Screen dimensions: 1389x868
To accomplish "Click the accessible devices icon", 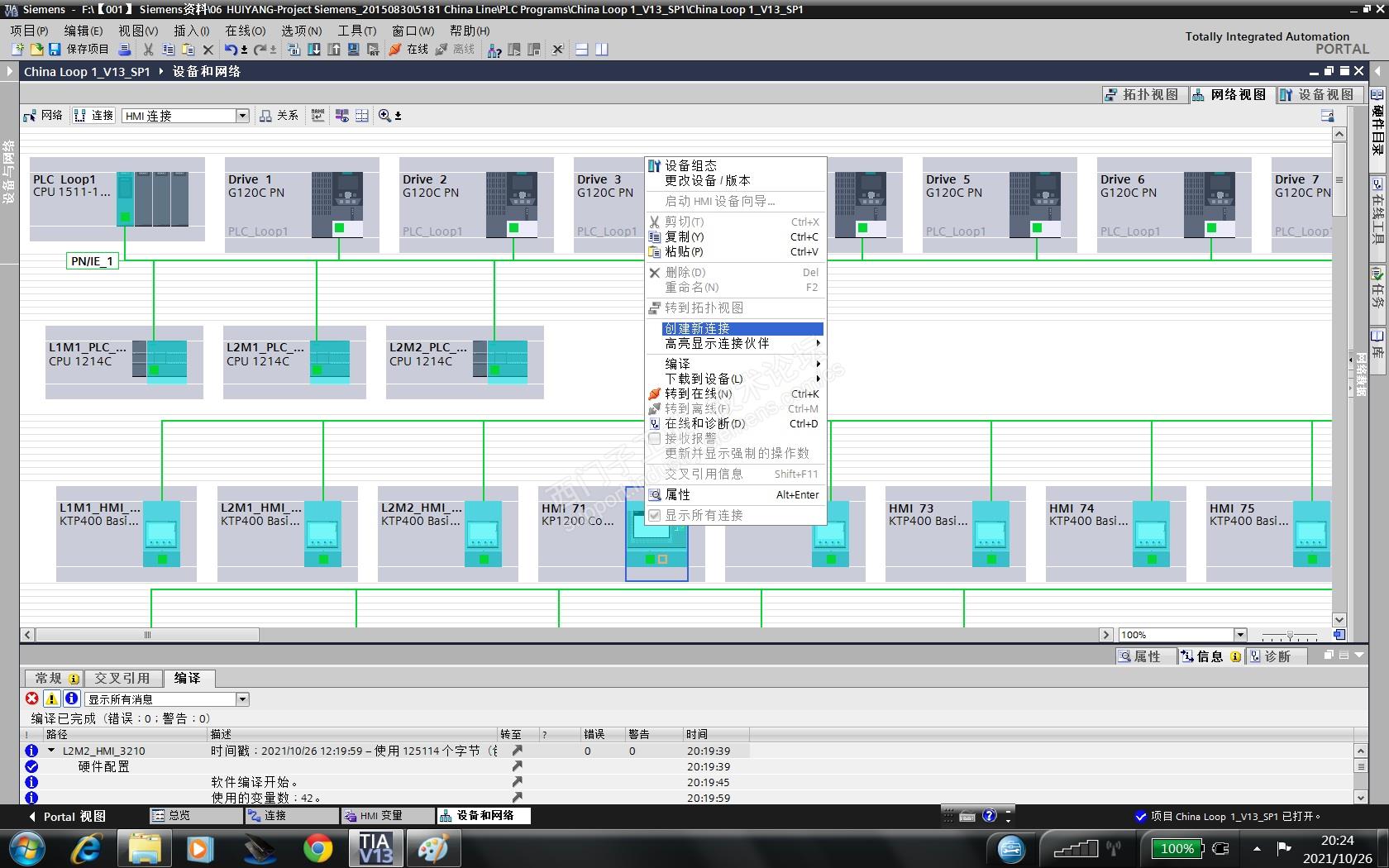I will coord(494,50).
